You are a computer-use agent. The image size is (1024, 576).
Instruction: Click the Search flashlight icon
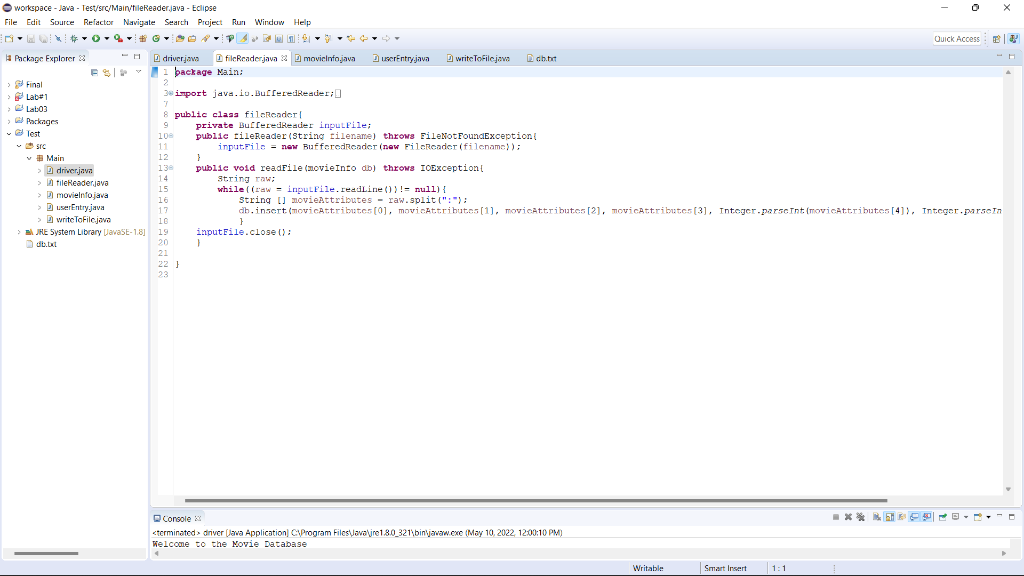(x=206, y=39)
